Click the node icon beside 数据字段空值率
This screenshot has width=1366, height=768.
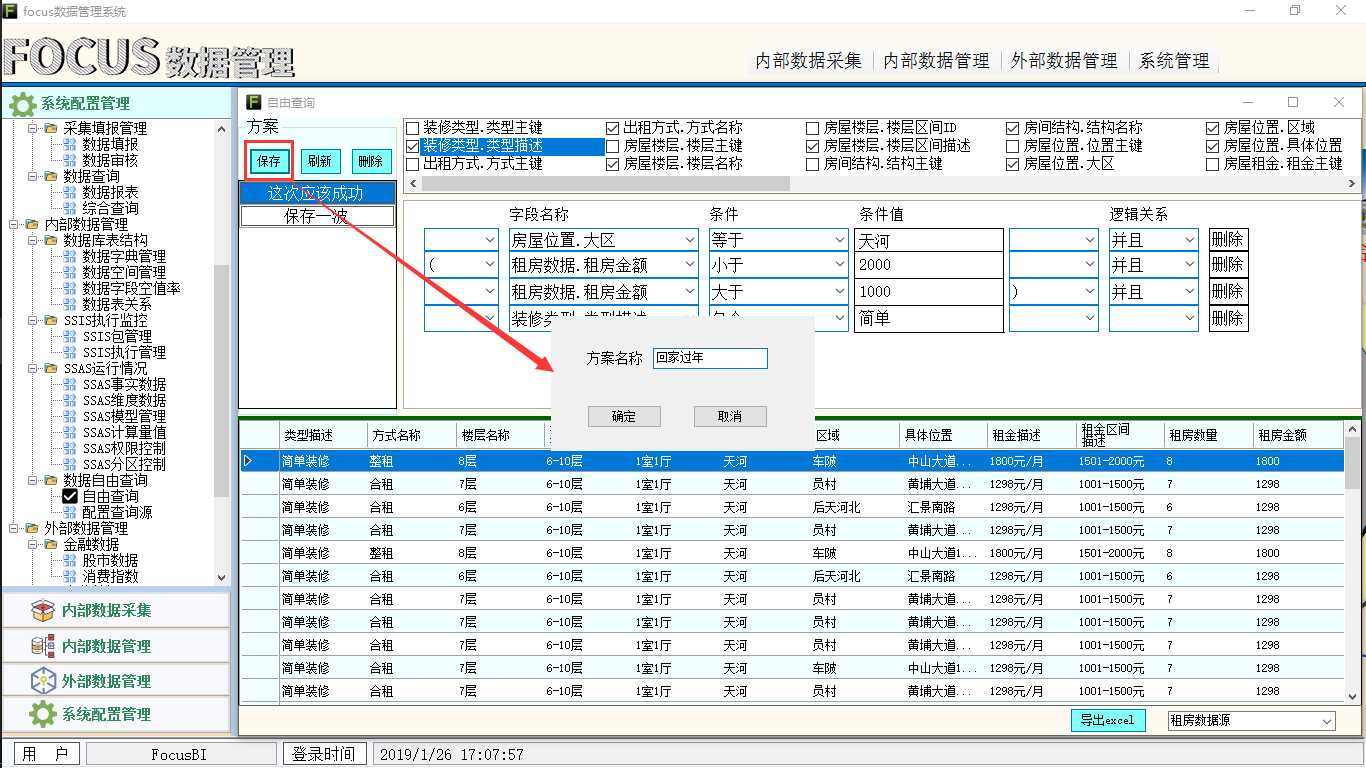point(70,288)
